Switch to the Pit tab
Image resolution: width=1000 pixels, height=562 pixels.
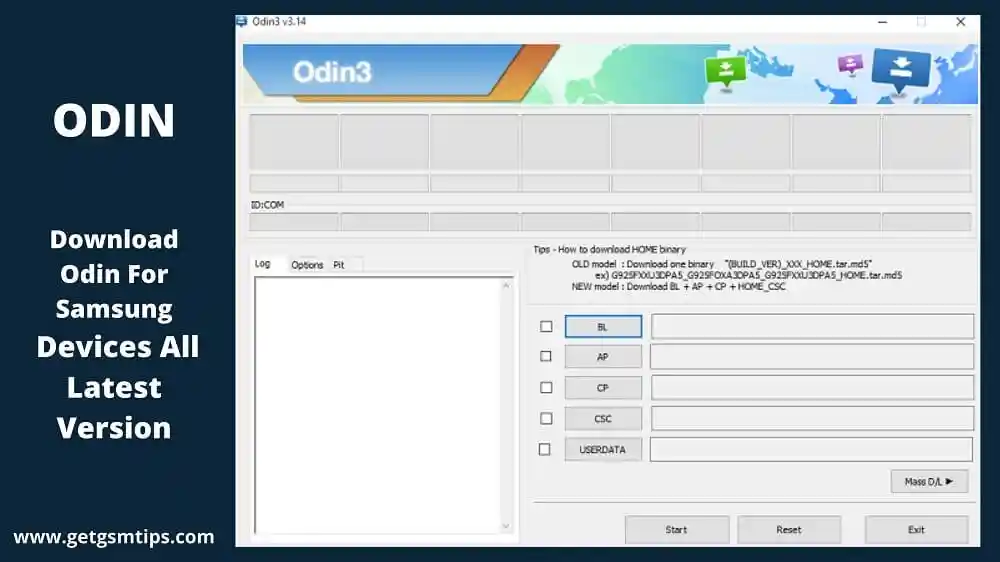(339, 265)
